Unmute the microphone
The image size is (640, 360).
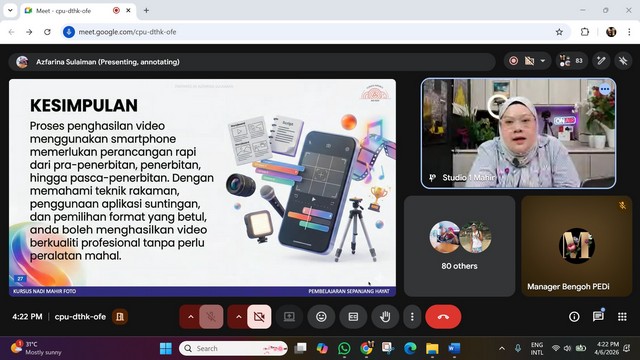pos(211,317)
